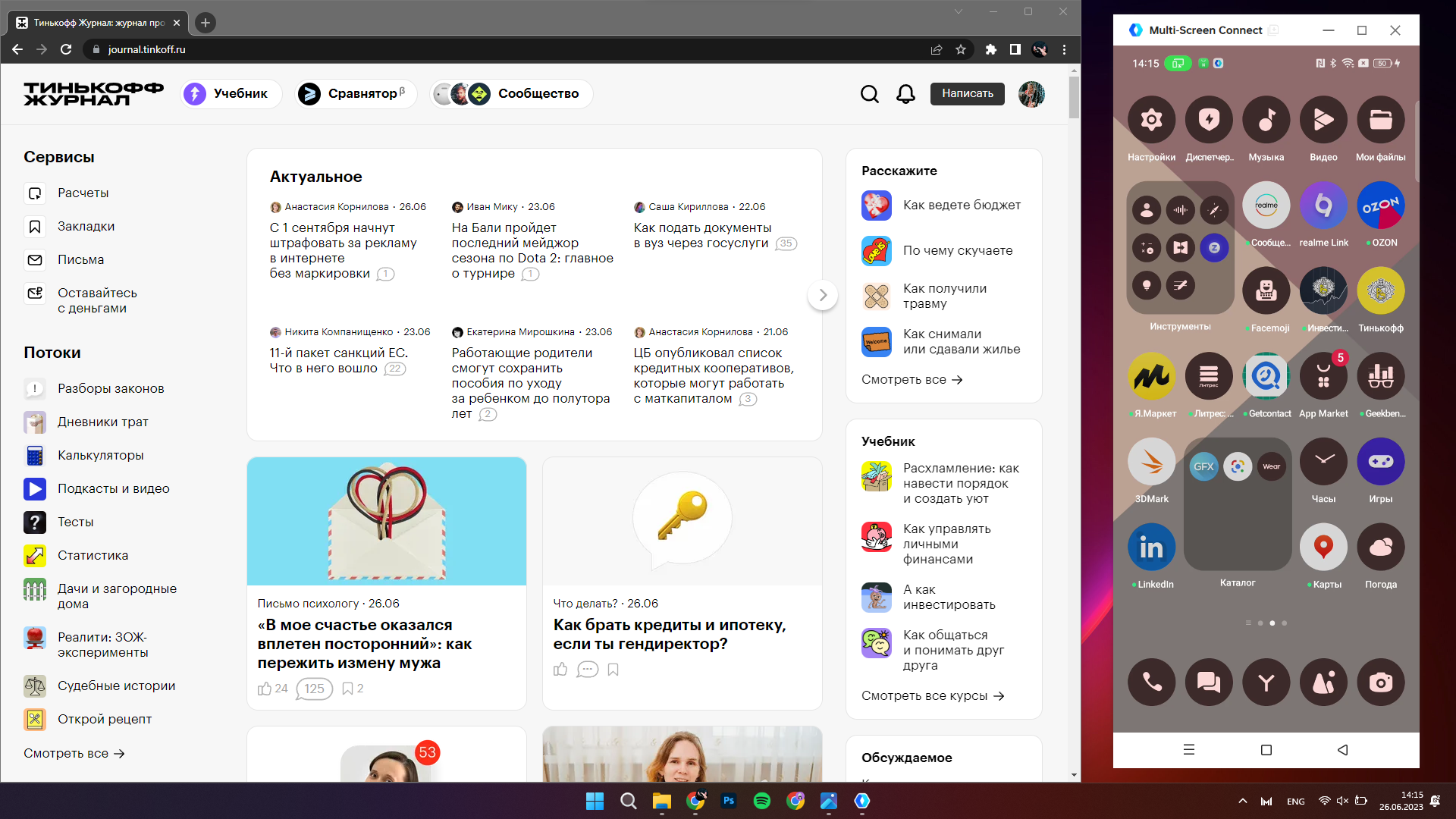Open App Market with badge 5
Viewport: 1456px width, 819px height.
1323,376
